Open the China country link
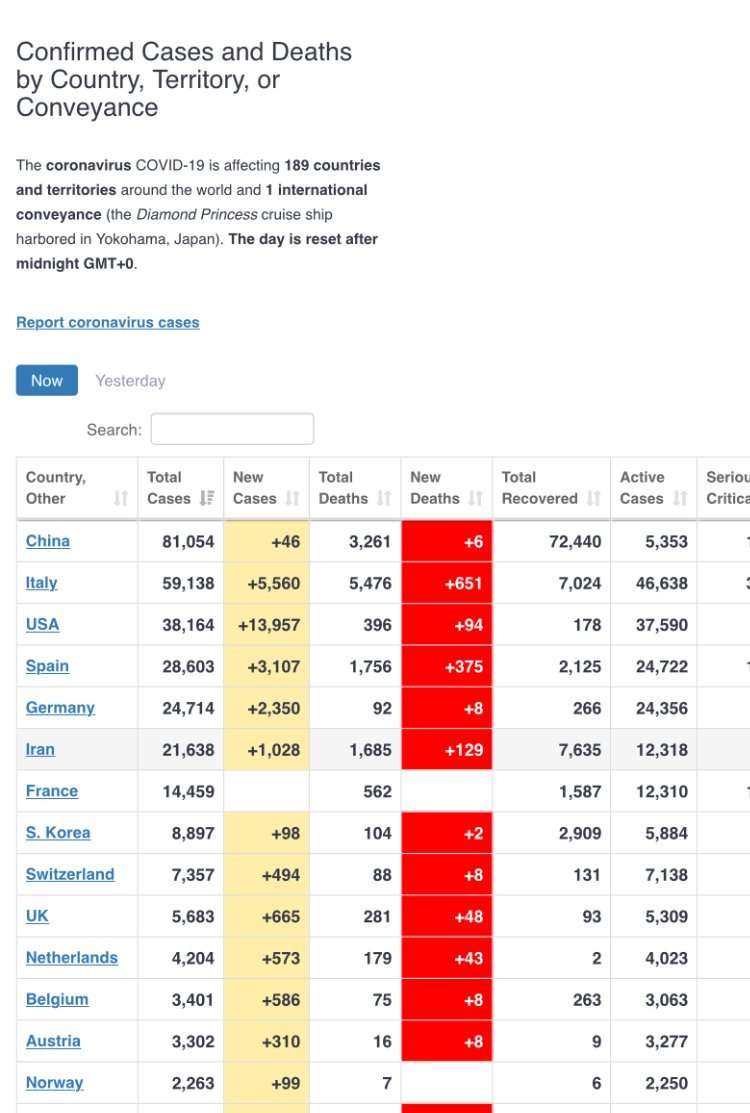Screen dimensions: 750x1113 pos(48,541)
